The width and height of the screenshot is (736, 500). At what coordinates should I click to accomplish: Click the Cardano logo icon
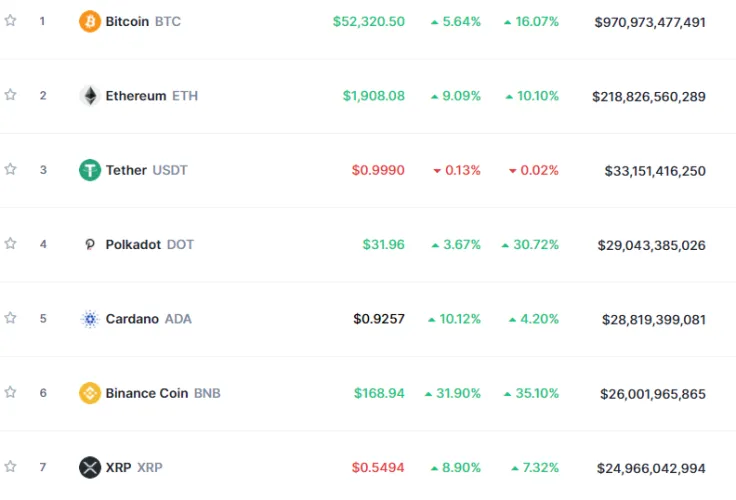[90, 319]
